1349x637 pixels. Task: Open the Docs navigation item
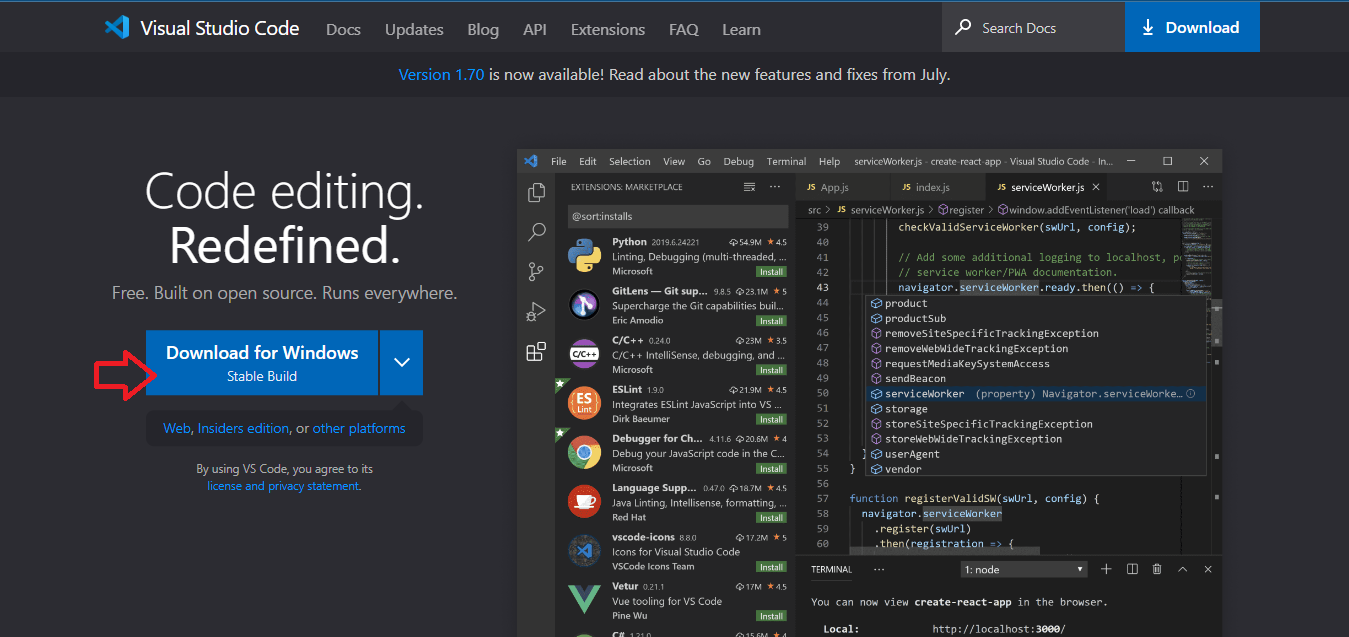pyautogui.click(x=343, y=29)
